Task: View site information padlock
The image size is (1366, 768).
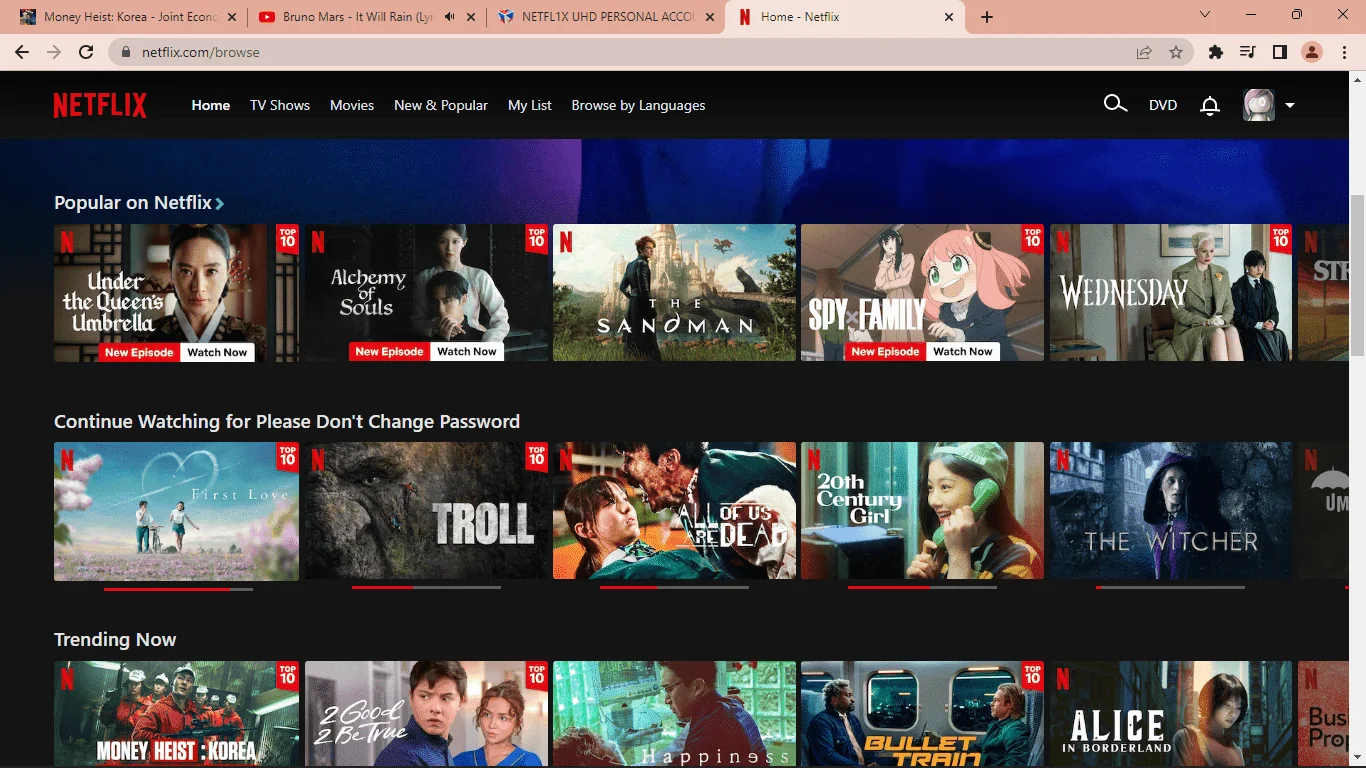Action: [x=126, y=52]
